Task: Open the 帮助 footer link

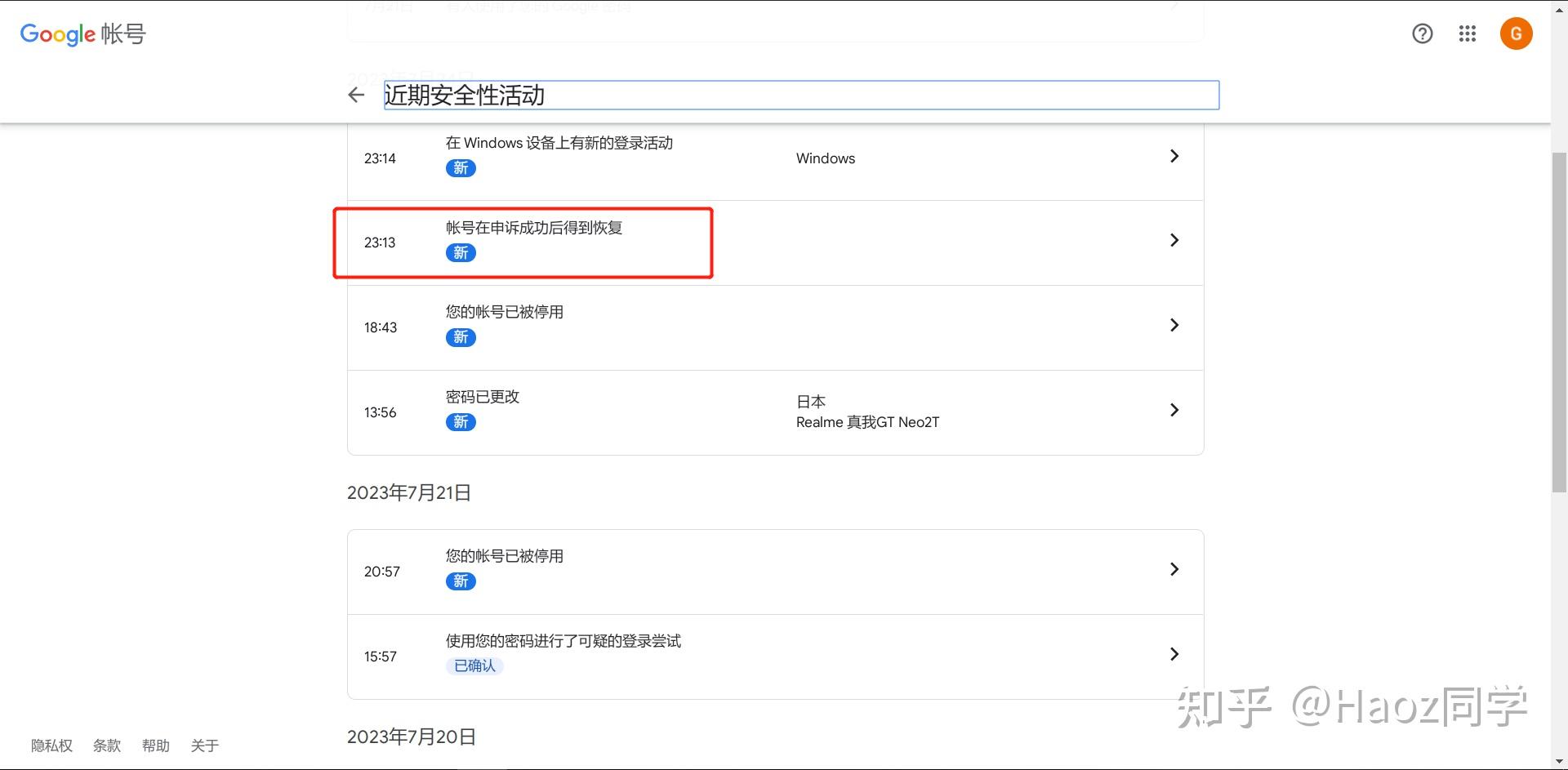Action: 156,746
